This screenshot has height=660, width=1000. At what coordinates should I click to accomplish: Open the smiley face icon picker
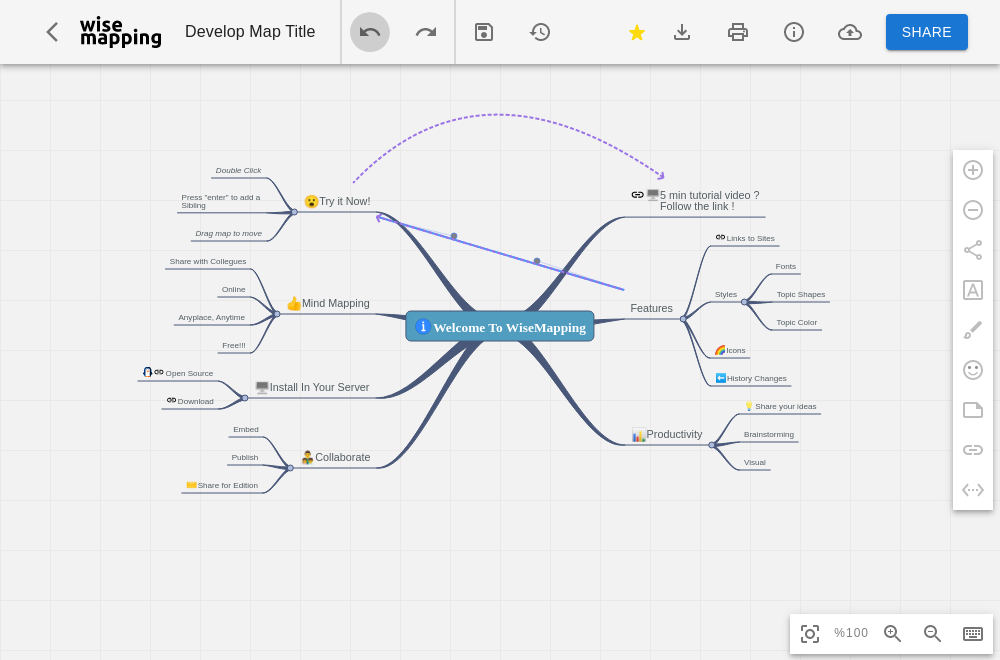[x=973, y=370]
